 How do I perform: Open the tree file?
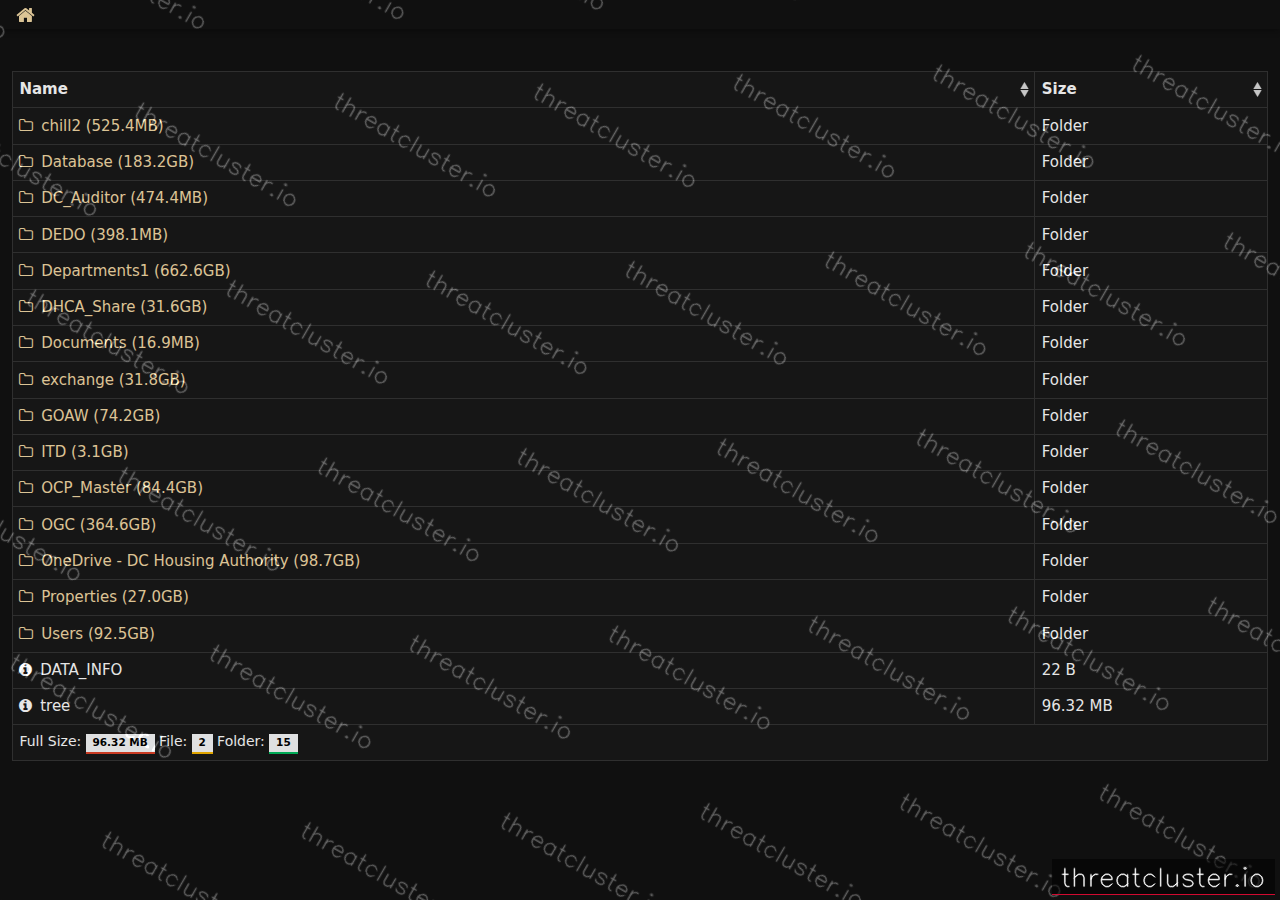click(x=55, y=705)
